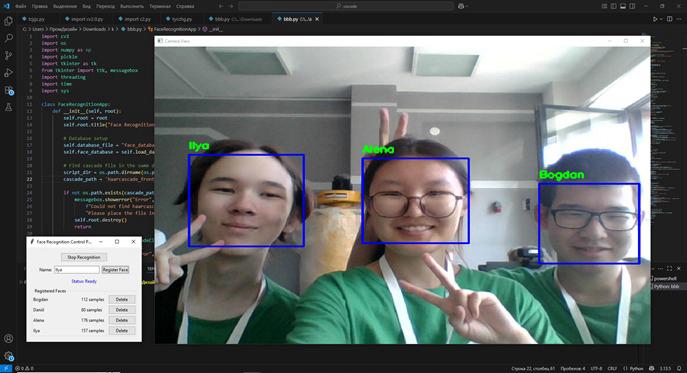This screenshot has width=687, height=373.
Task: Open the editor More Actions menu
Action: pyautogui.click(x=679, y=19)
